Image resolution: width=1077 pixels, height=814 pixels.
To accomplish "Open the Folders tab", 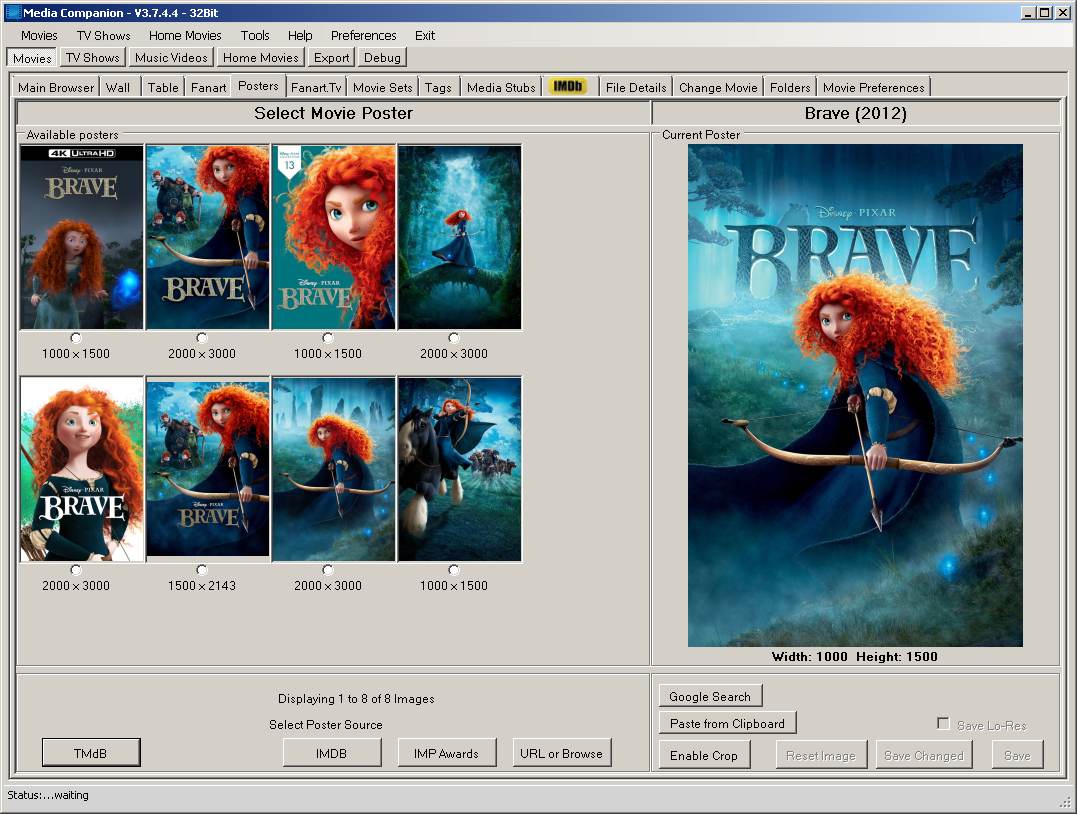I will [x=790, y=87].
